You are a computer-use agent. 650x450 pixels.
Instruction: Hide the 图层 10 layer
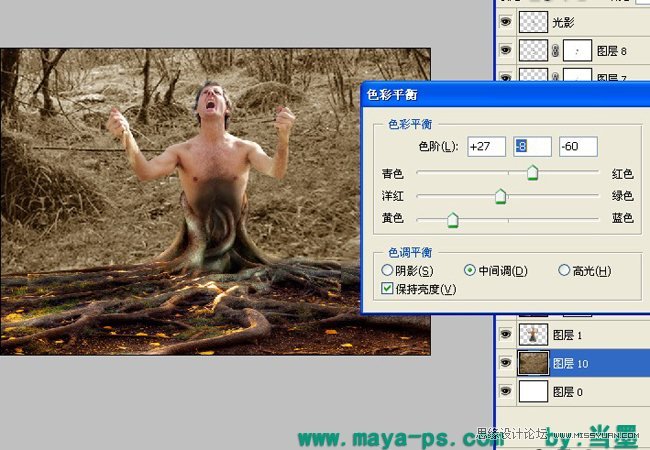coord(505,363)
